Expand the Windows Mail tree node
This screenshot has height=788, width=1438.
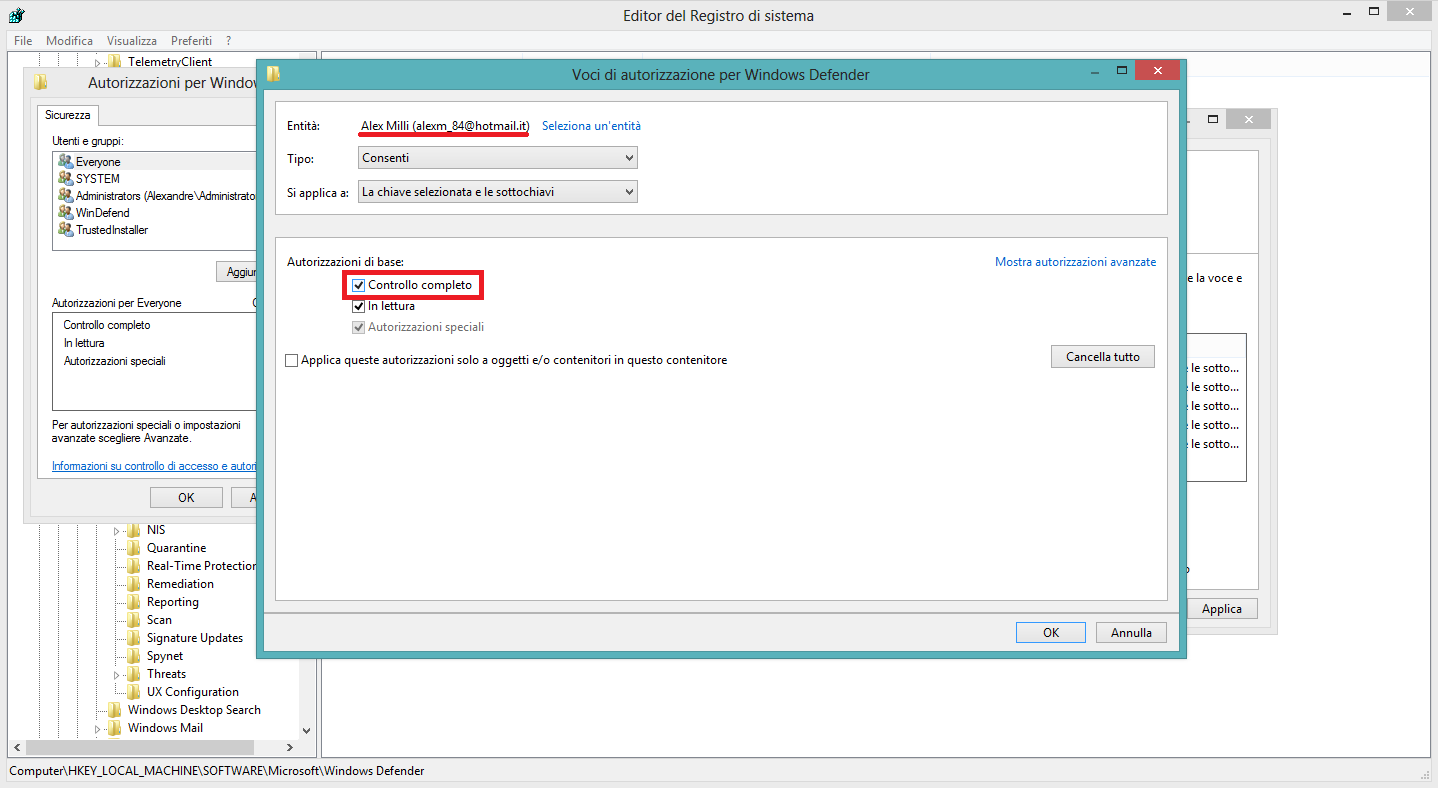point(98,729)
